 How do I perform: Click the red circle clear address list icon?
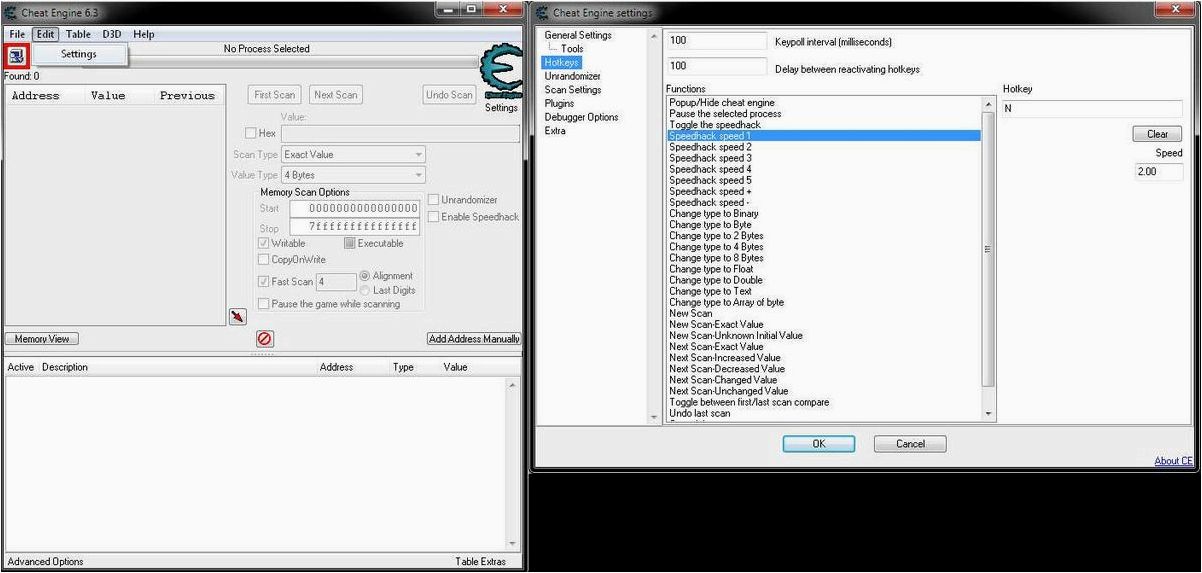265,339
